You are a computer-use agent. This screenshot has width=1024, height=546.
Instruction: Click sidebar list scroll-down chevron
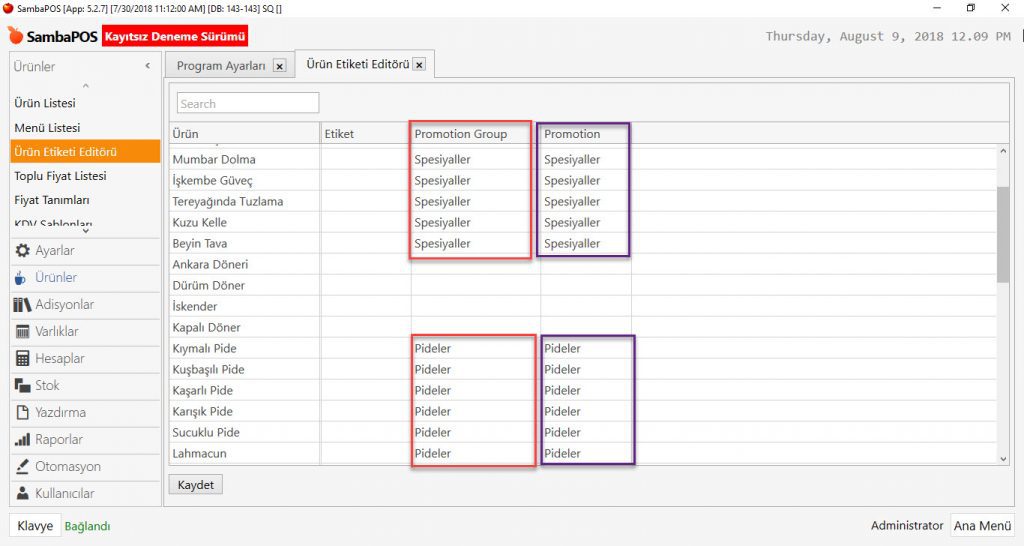point(86,231)
